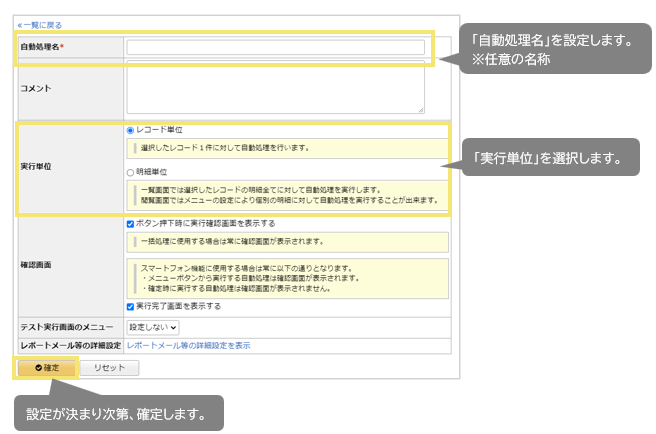
Task: Click the 確認画面 row label
Action: click(36, 265)
